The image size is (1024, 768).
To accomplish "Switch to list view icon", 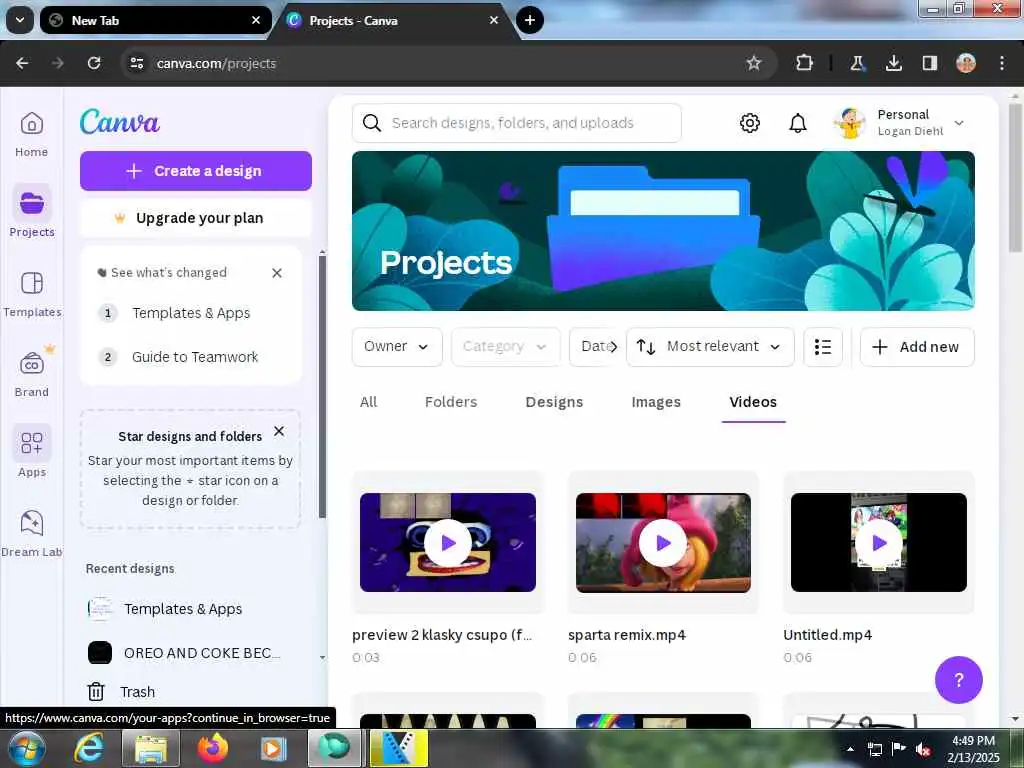I will 823,347.
